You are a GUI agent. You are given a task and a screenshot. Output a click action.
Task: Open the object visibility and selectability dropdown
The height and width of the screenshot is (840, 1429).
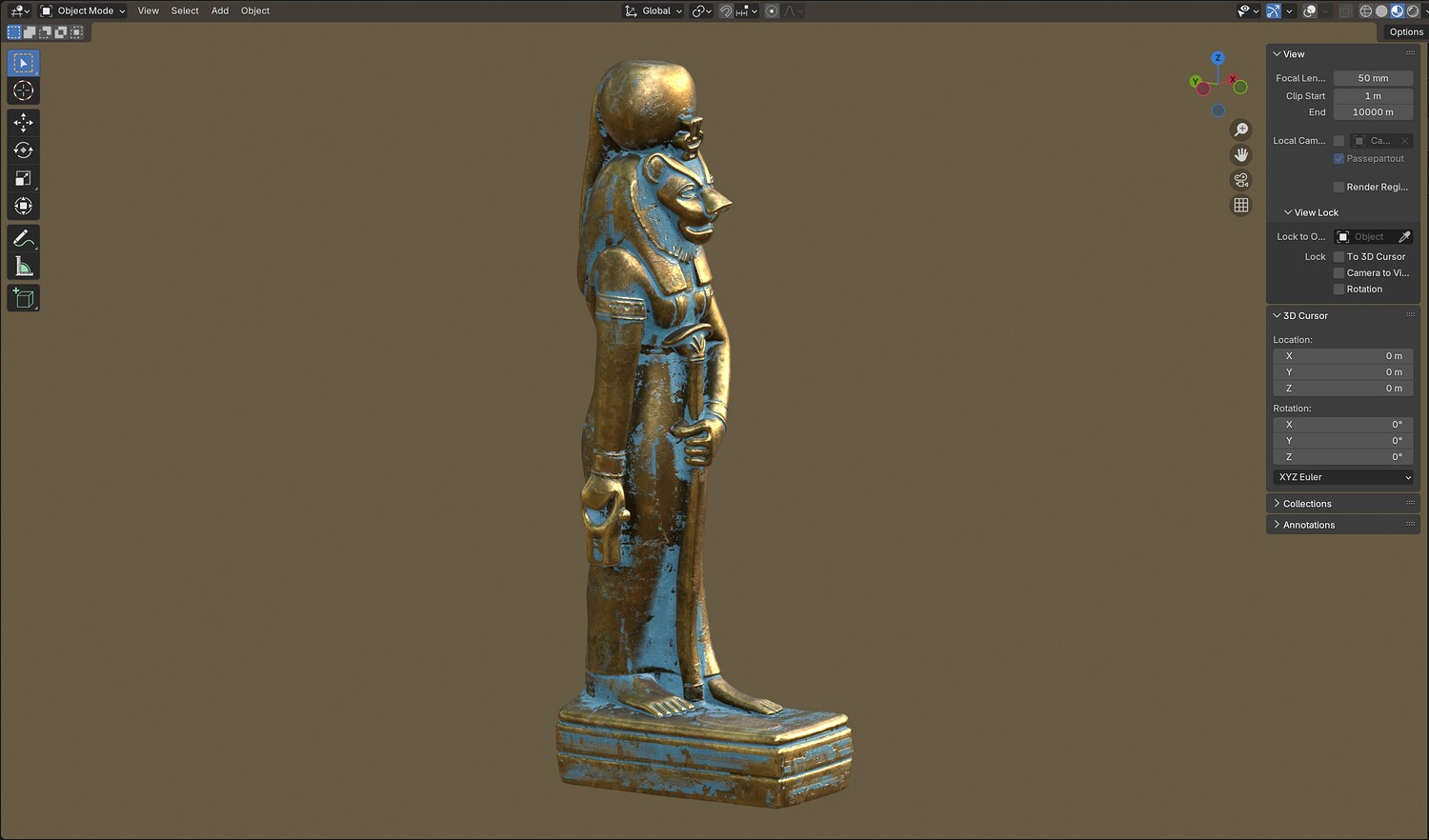pos(1247,11)
